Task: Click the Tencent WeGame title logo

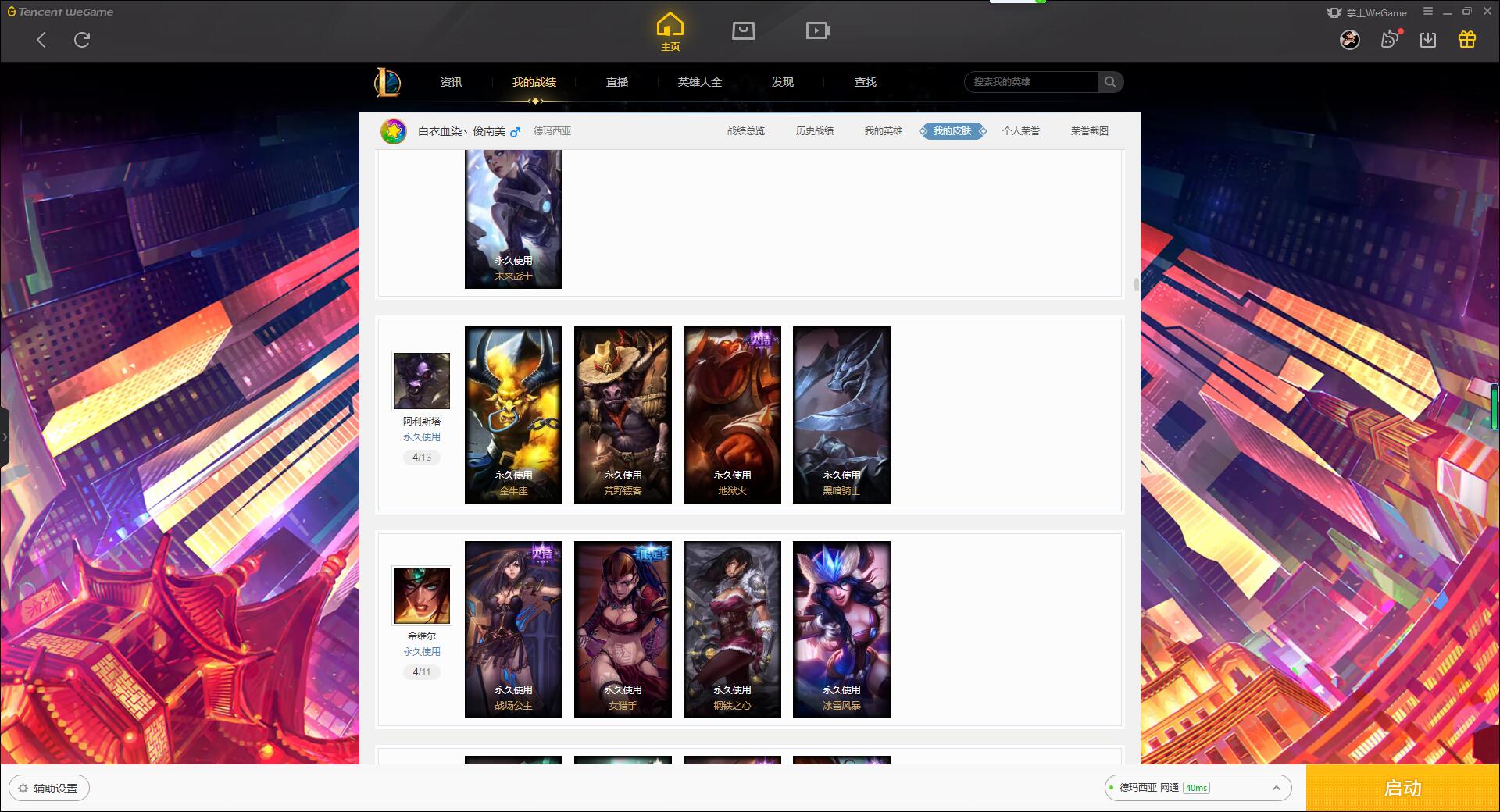Action: coord(61,12)
